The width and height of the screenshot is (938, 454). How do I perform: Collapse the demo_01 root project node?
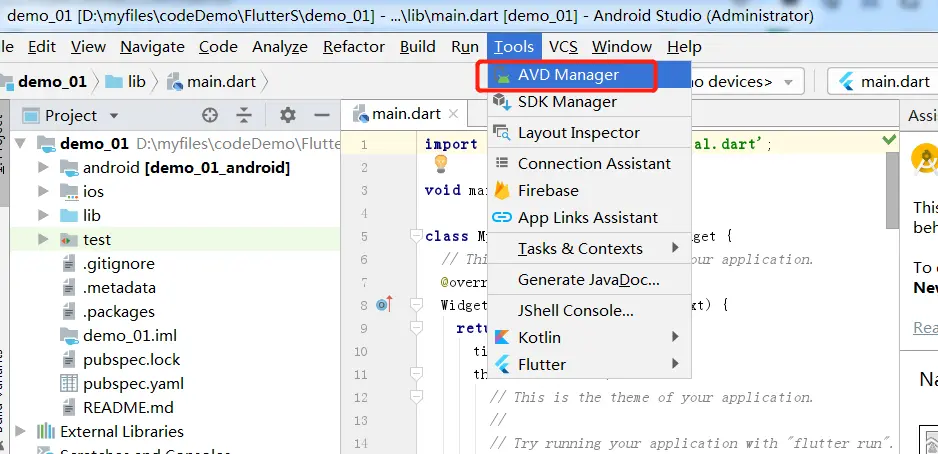click(20, 144)
